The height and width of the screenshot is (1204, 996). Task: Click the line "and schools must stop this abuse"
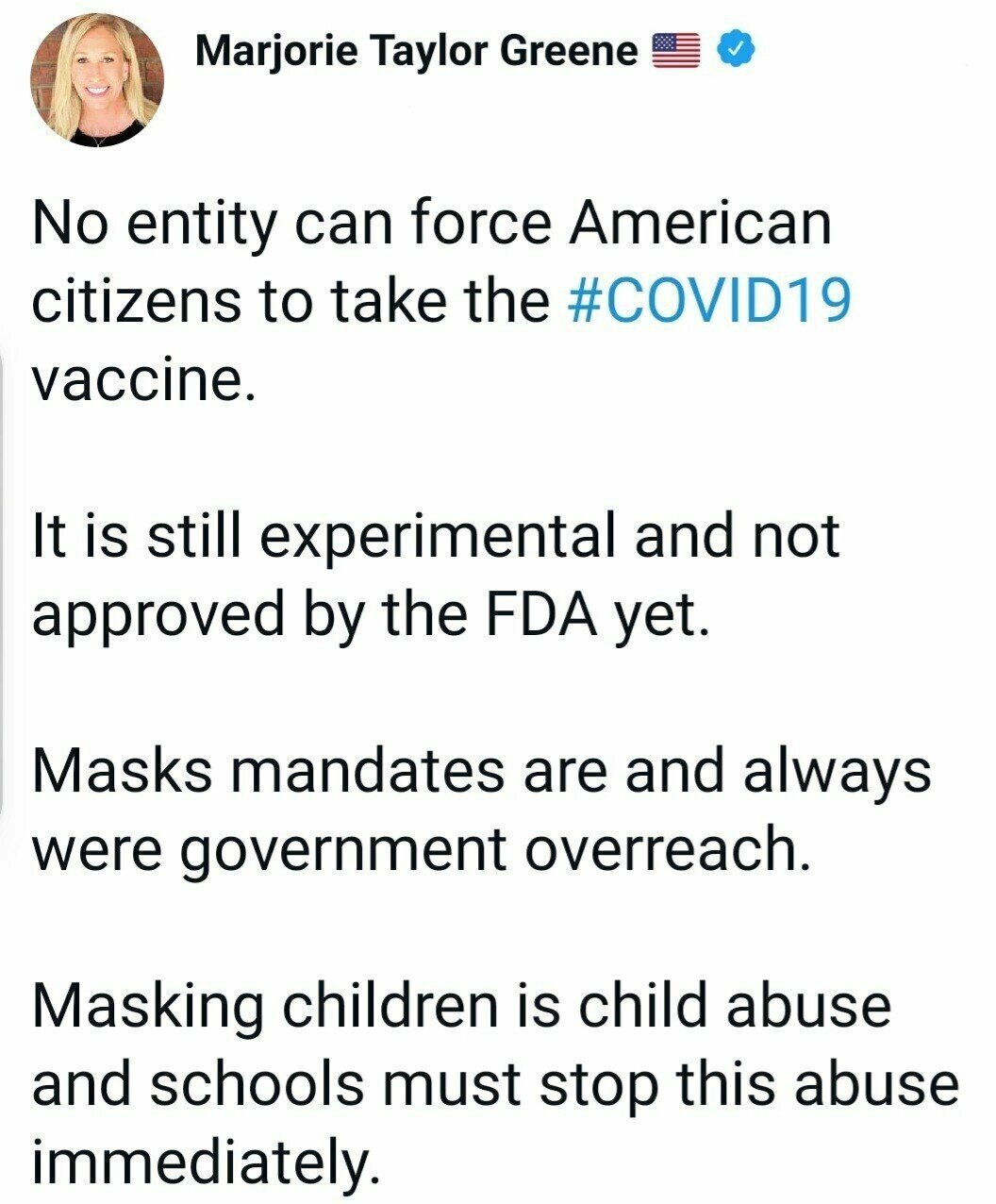pos(495,1084)
